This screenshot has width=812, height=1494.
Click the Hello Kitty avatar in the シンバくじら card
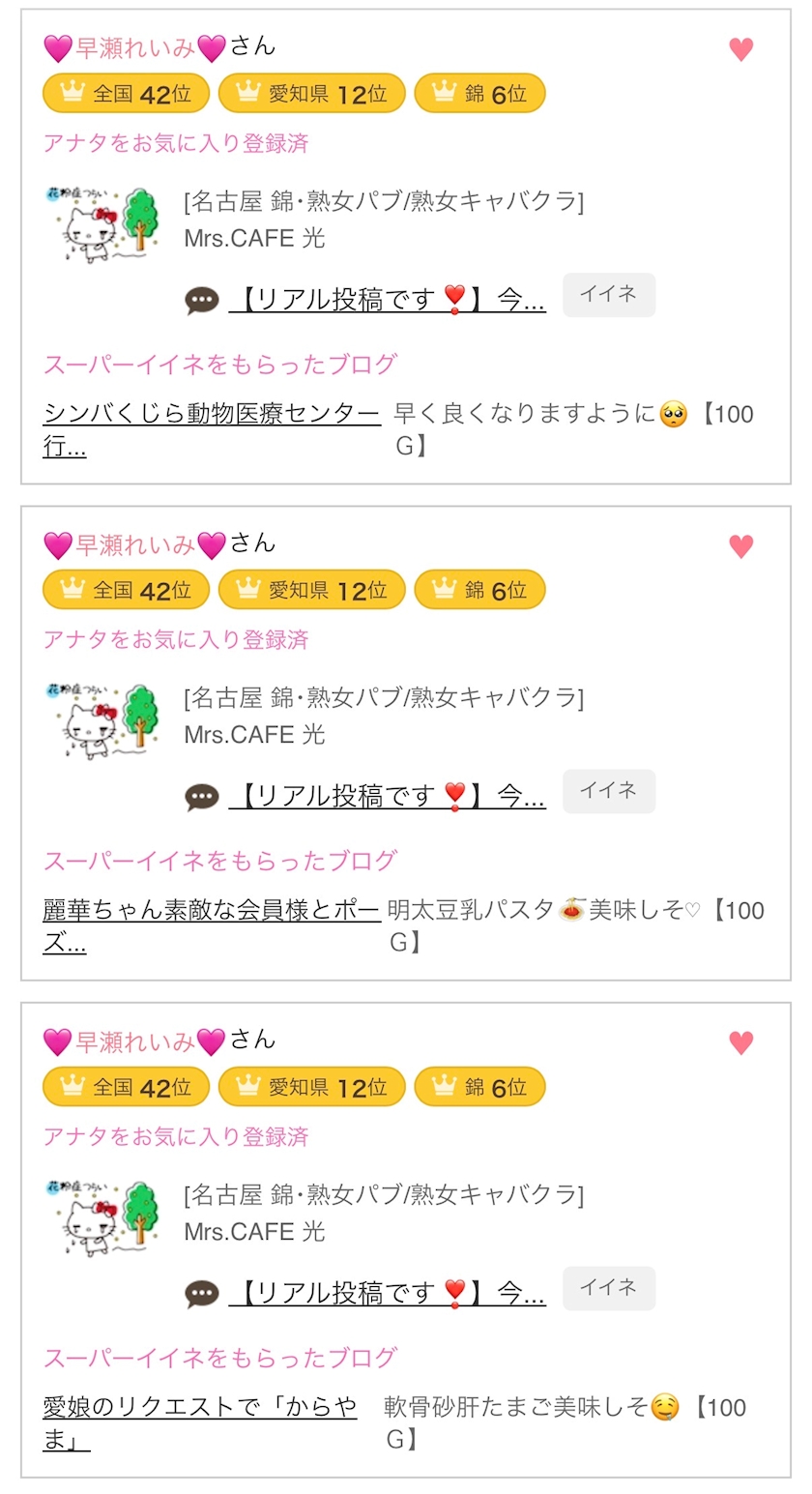click(x=102, y=224)
